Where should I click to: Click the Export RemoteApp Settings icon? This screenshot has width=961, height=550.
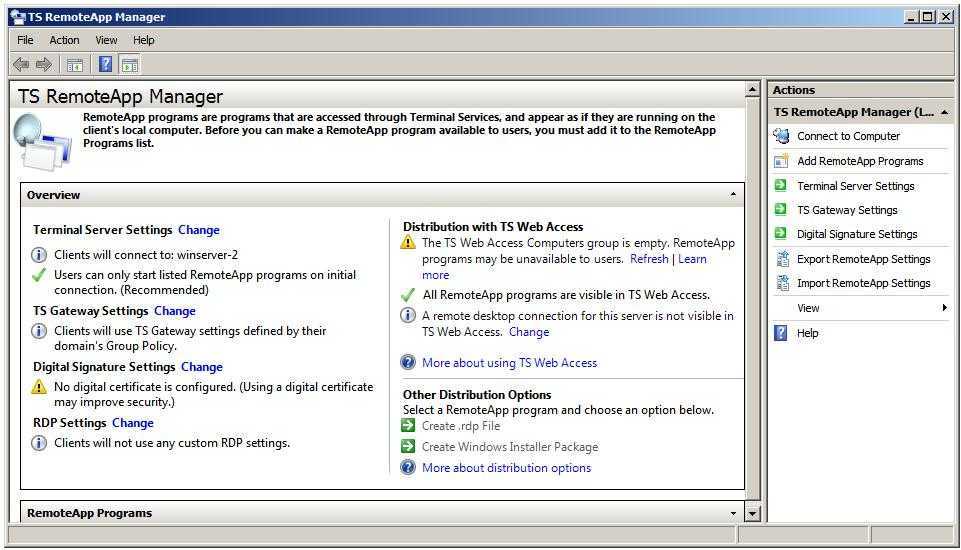coord(782,259)
